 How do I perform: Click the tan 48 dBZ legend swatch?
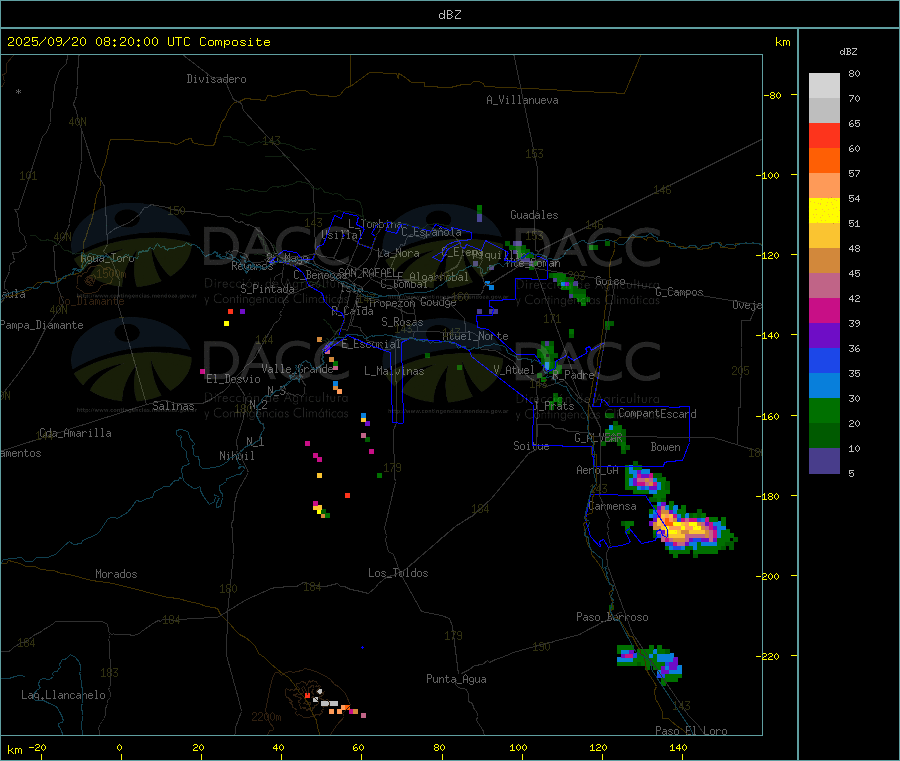(824, 261)
